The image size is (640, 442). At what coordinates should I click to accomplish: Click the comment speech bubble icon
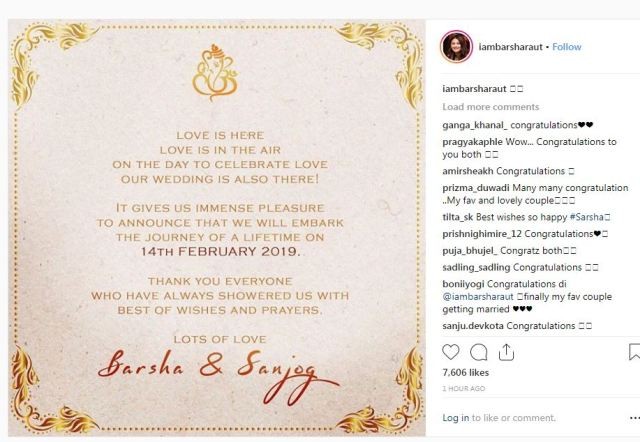(x=478, y=352)
